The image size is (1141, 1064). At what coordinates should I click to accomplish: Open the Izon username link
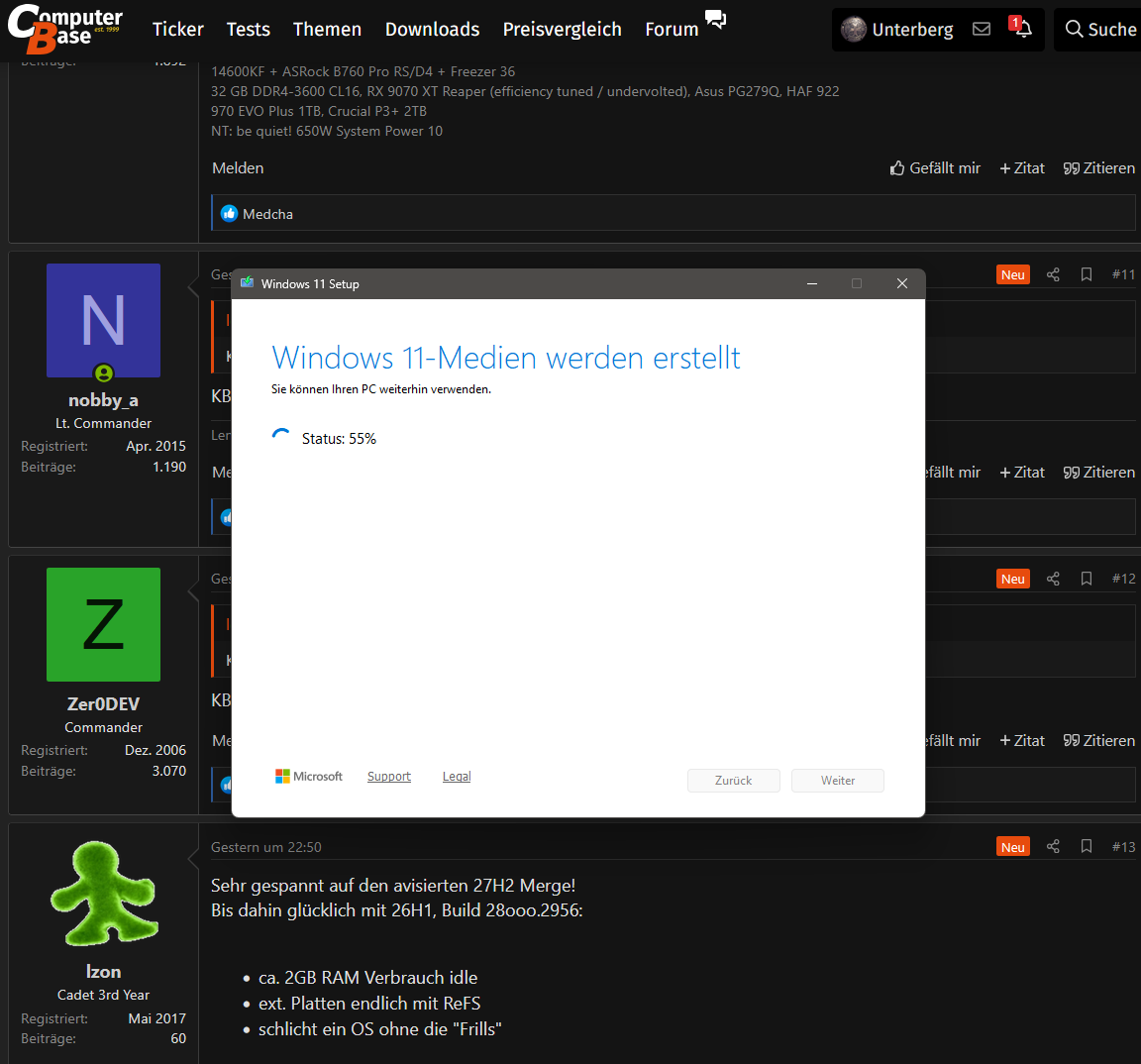point(103,972)
